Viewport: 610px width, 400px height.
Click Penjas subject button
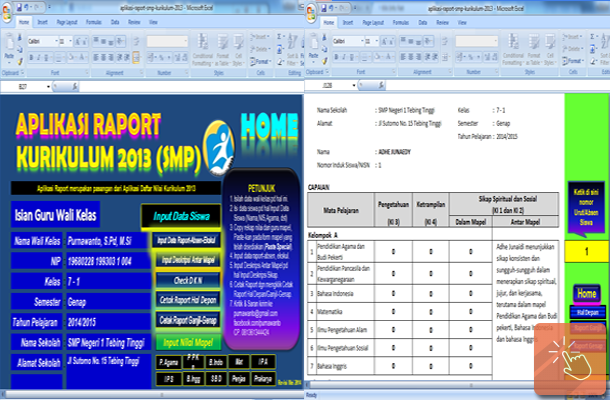[238, 379]
